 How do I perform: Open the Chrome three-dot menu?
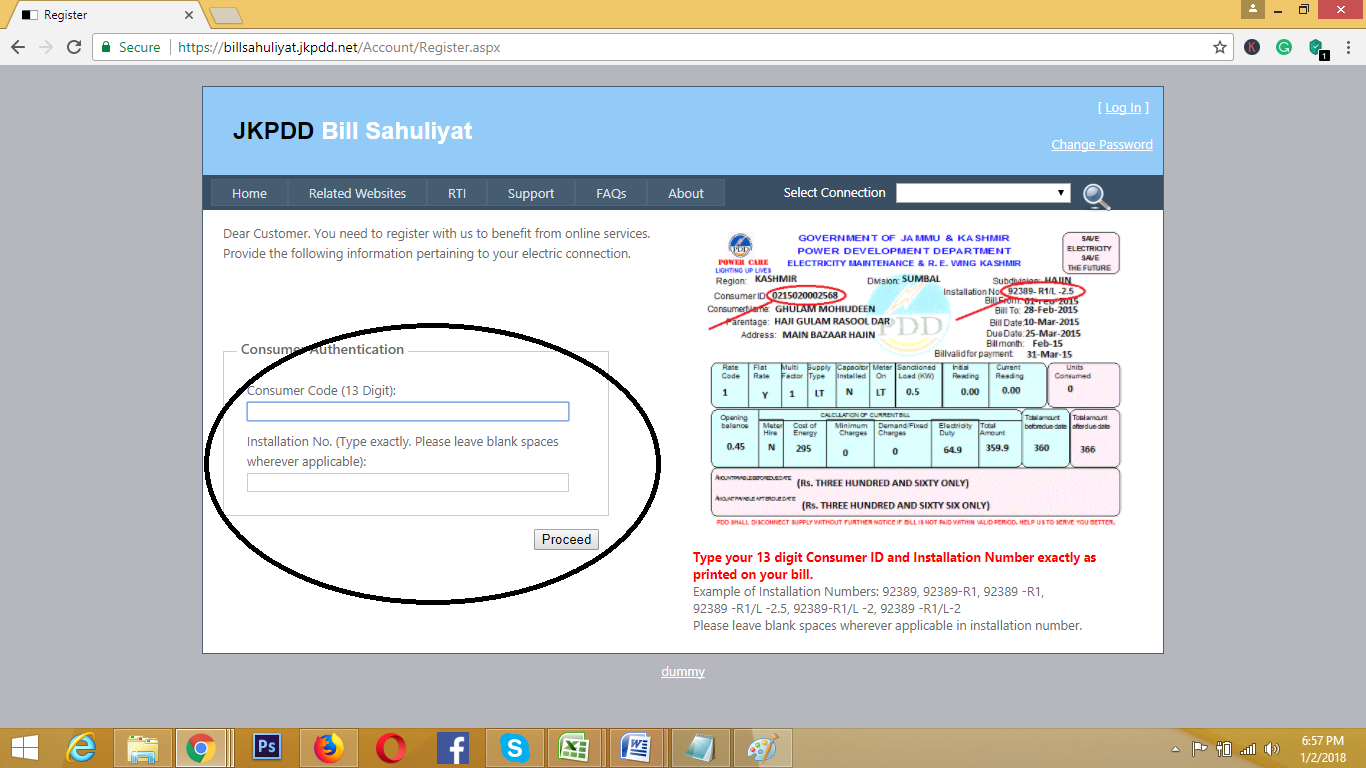[1350, 47]
